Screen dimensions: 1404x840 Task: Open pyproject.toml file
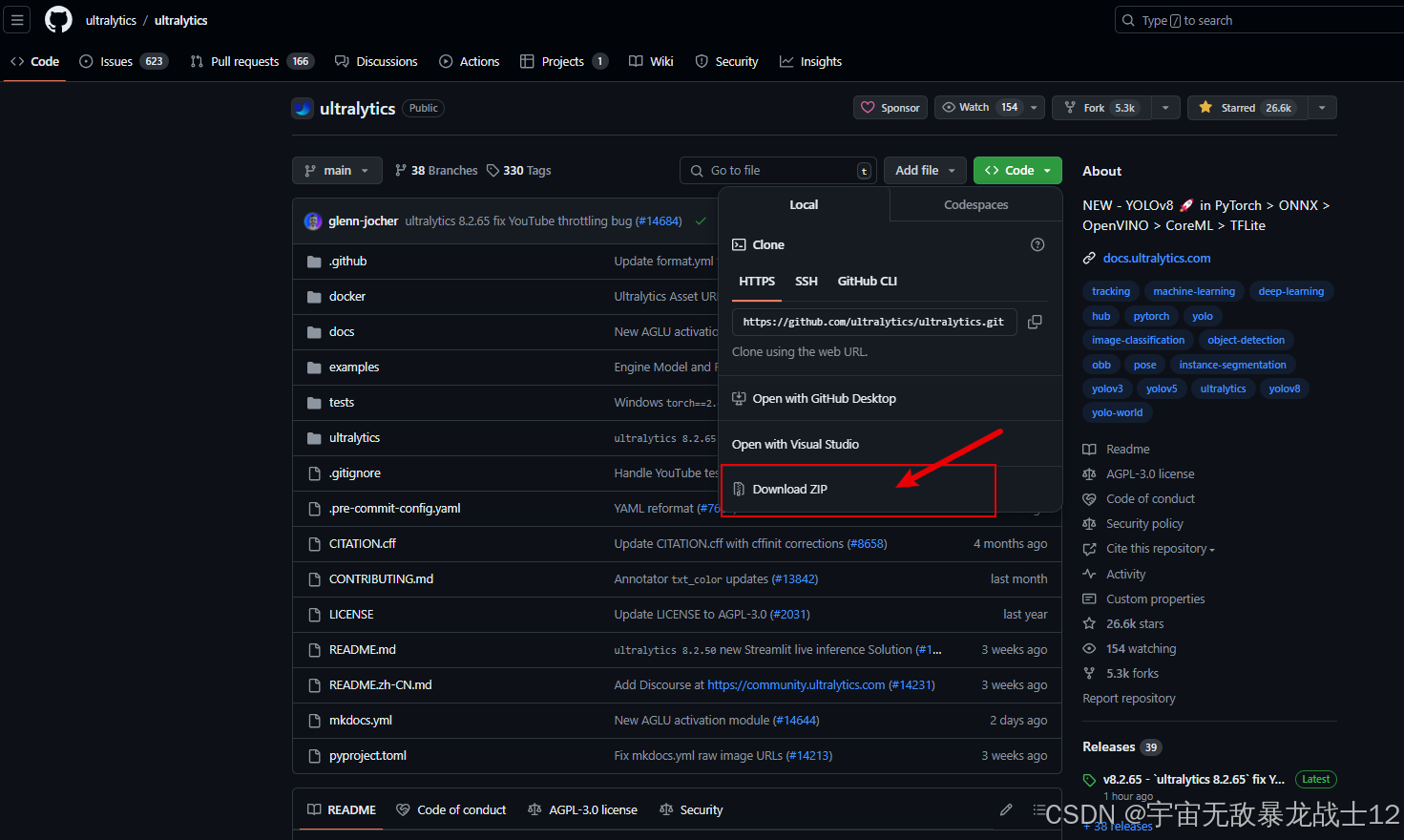367,756
